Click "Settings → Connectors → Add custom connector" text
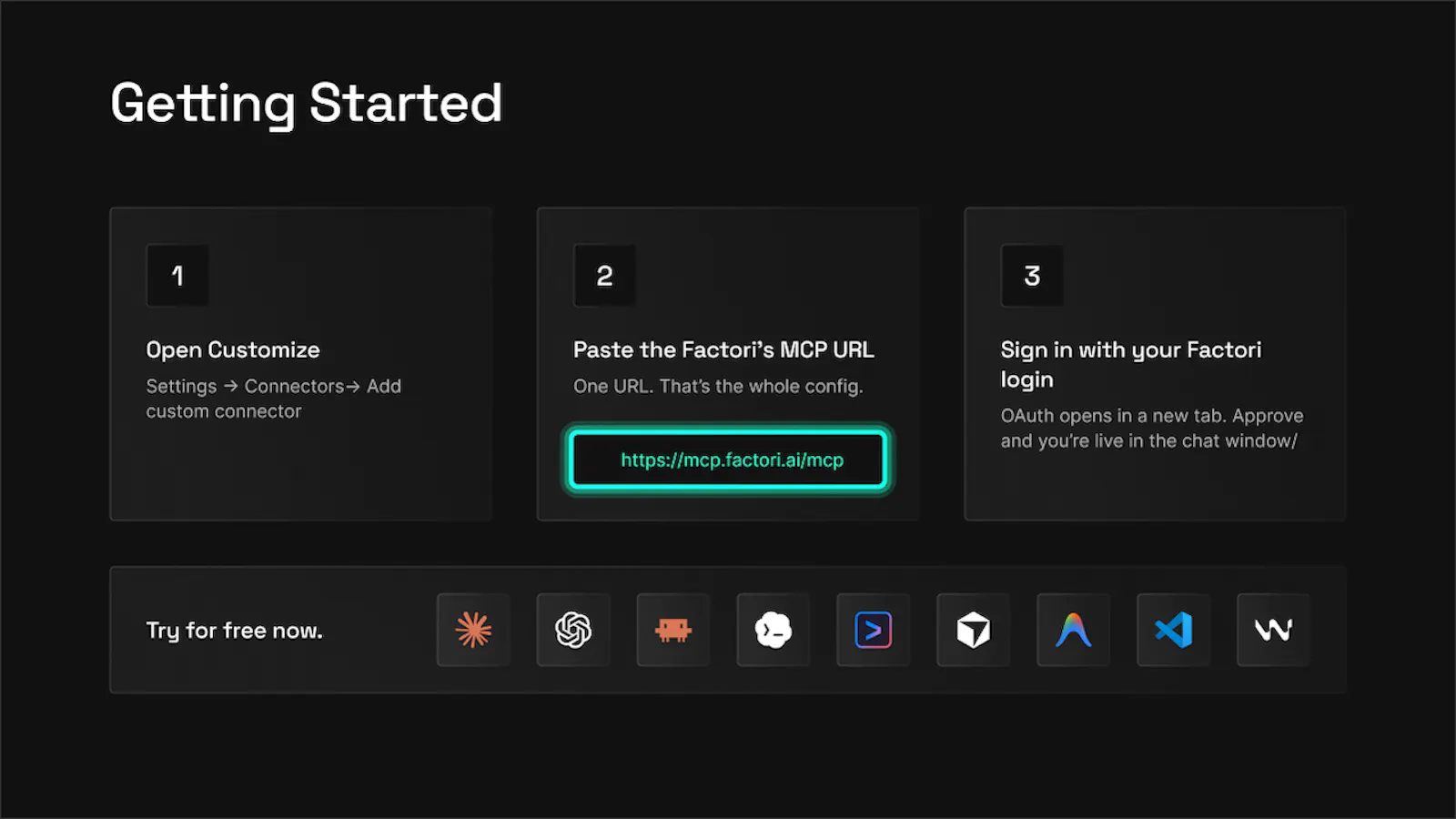The width and height of the screenshot is (1456, 819). point(274,399)
